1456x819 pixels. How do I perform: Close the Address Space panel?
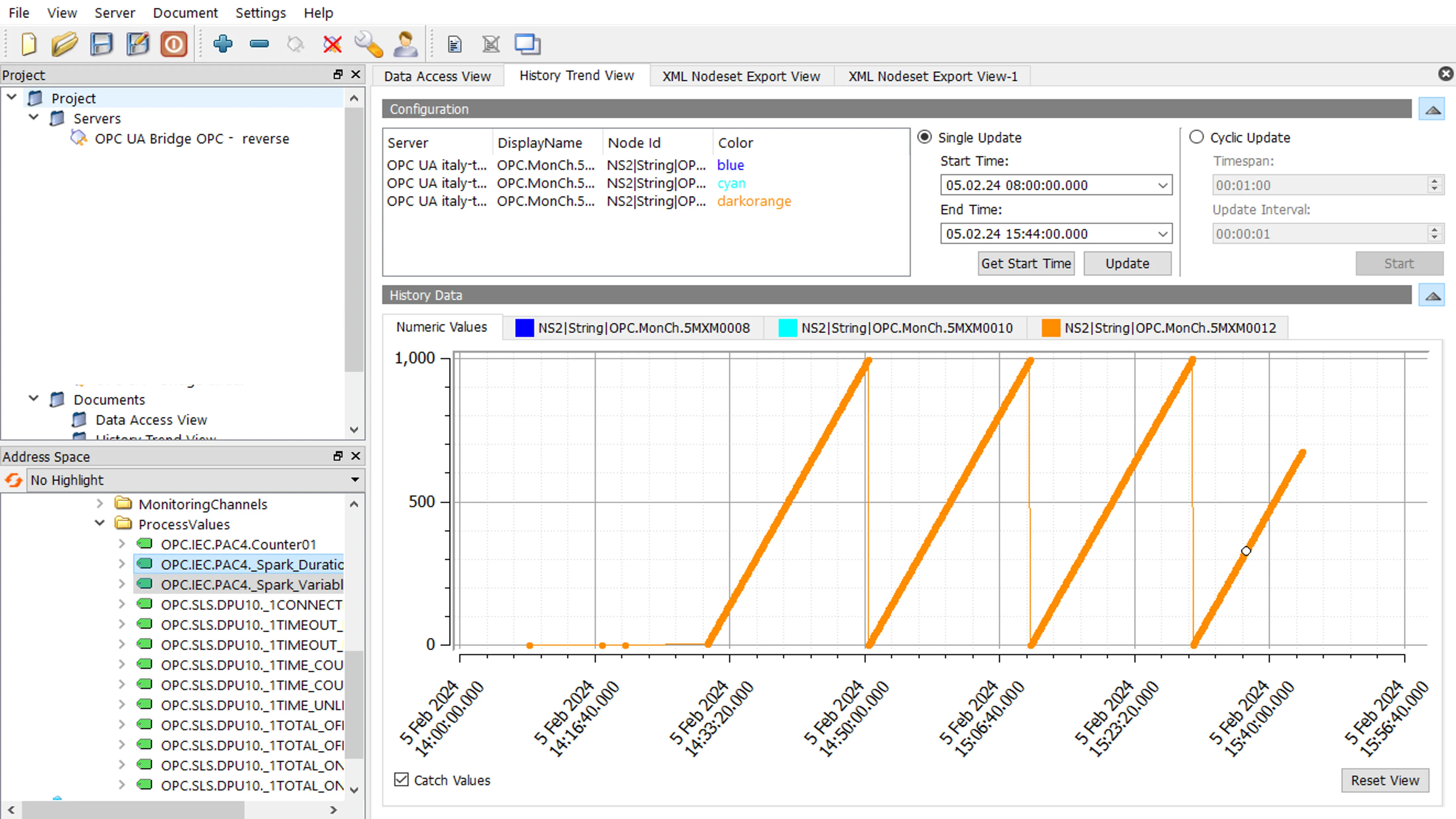coord(355,455)
